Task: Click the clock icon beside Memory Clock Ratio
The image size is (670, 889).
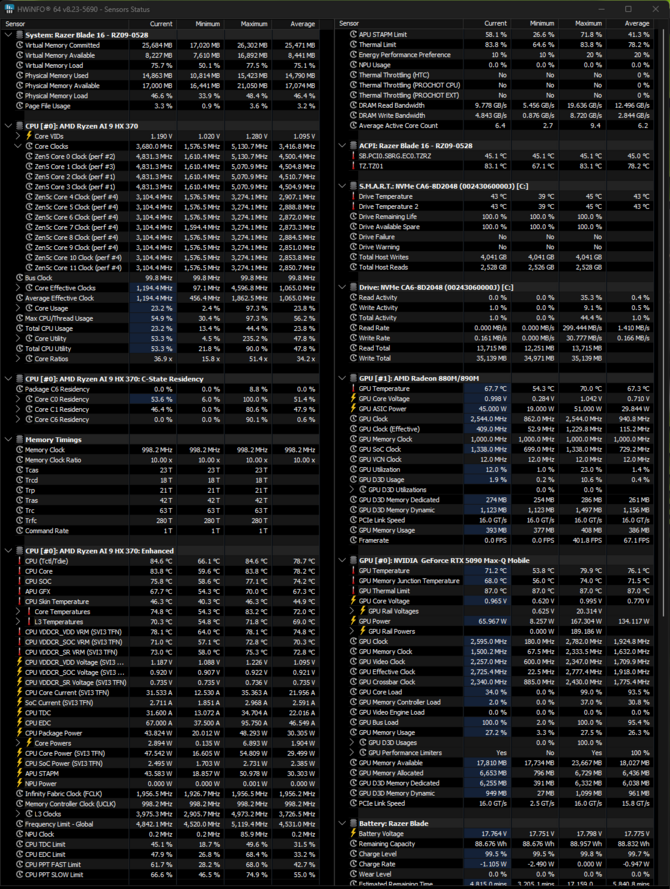Action: [x=19, y=460]
